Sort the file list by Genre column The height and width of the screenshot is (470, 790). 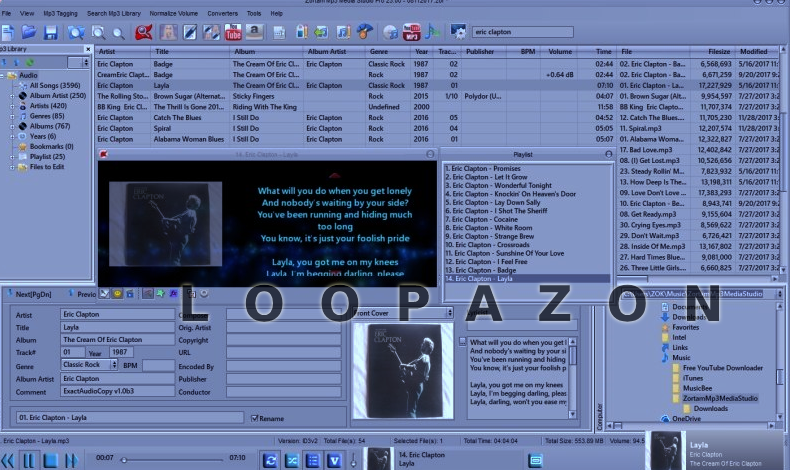tap(388, 51)
